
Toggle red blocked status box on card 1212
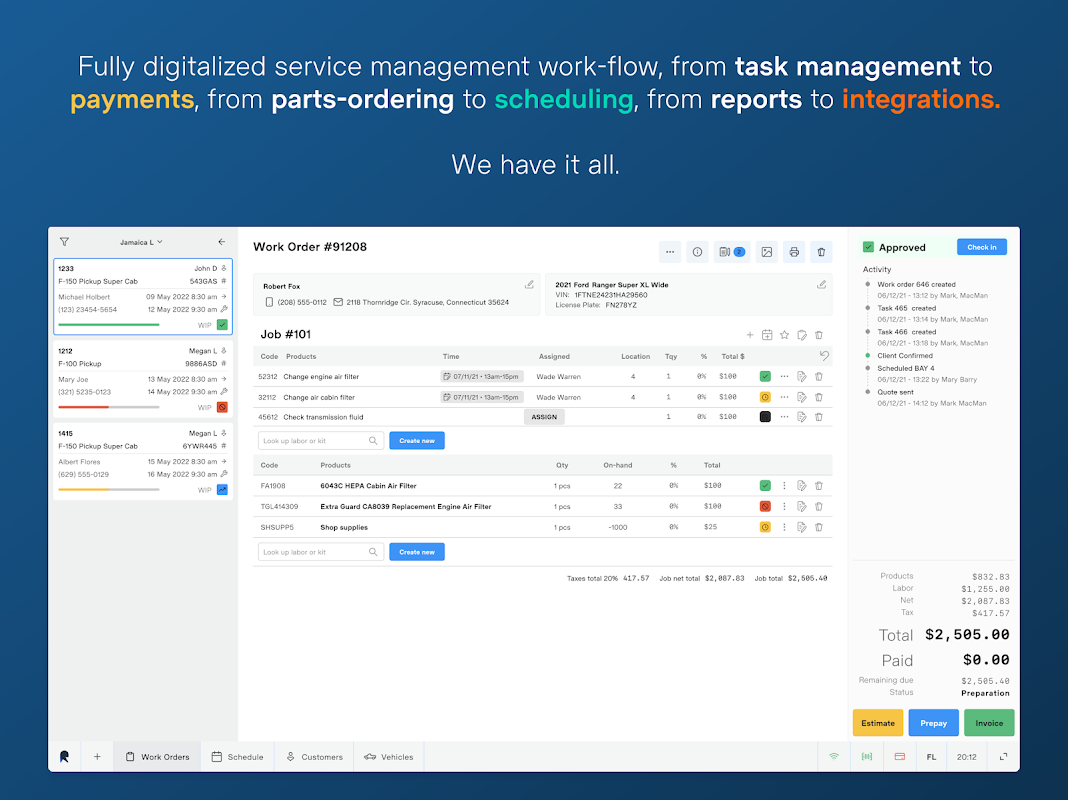tap(222, 407)
